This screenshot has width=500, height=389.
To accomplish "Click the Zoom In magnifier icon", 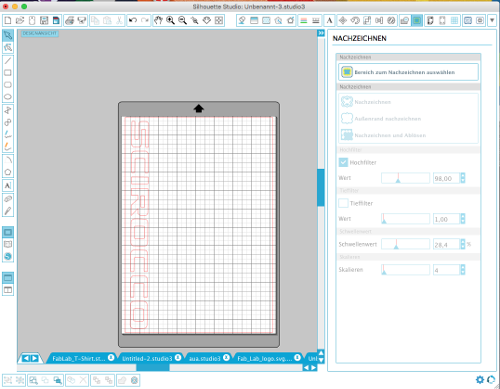I will point(170,21).
